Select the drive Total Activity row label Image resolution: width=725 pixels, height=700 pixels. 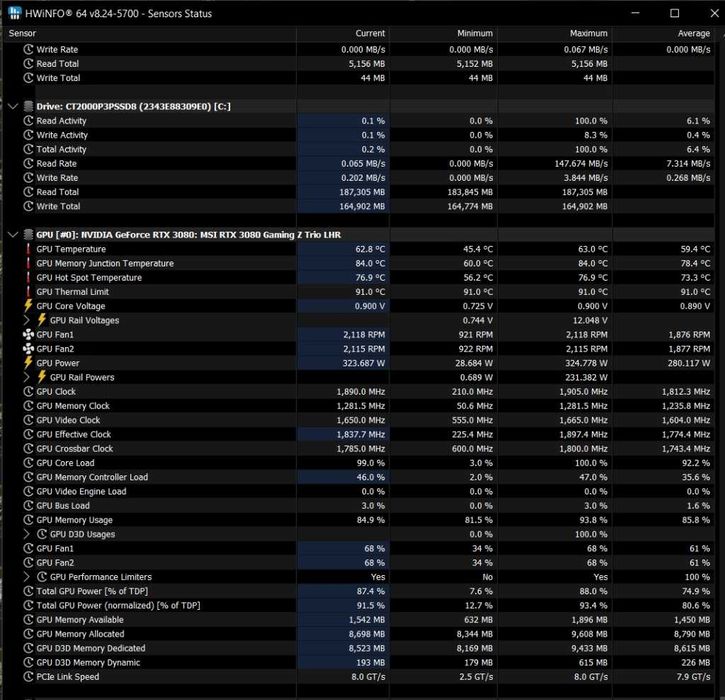click(61, 149)
